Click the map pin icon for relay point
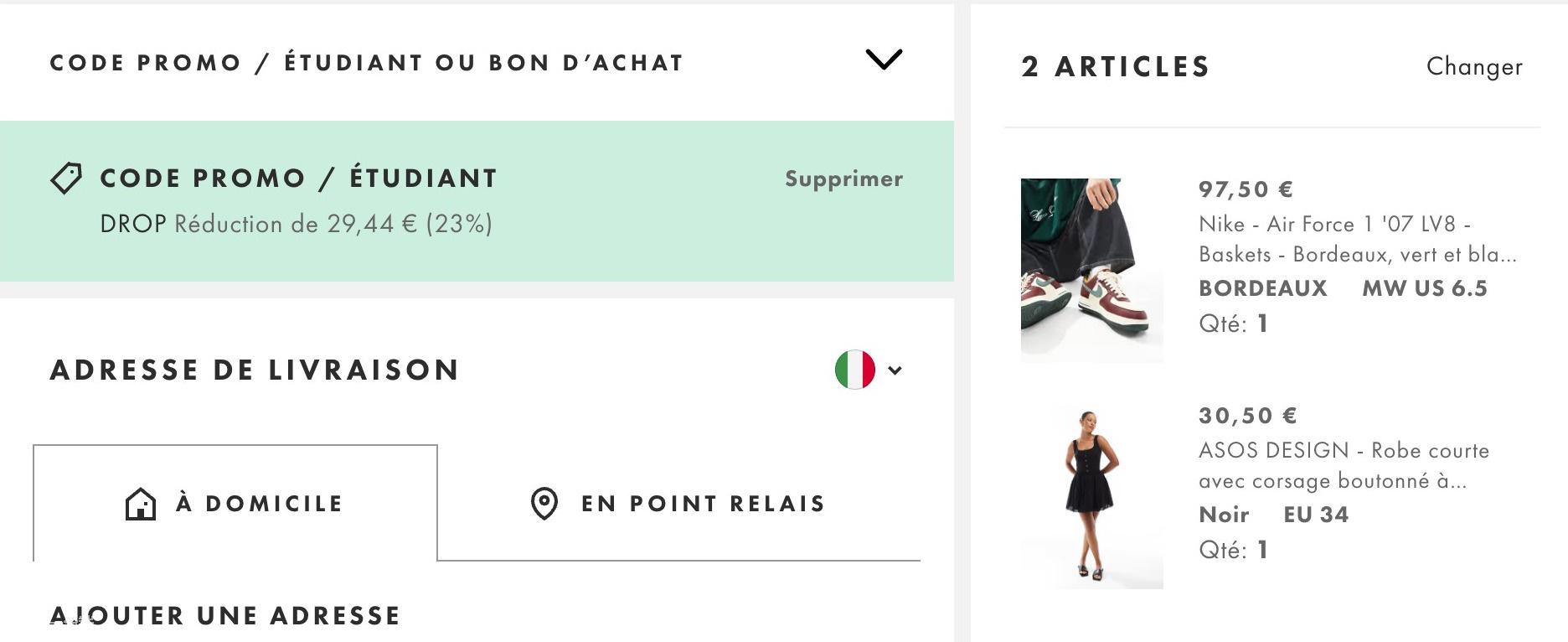 (x=544, y=504)
